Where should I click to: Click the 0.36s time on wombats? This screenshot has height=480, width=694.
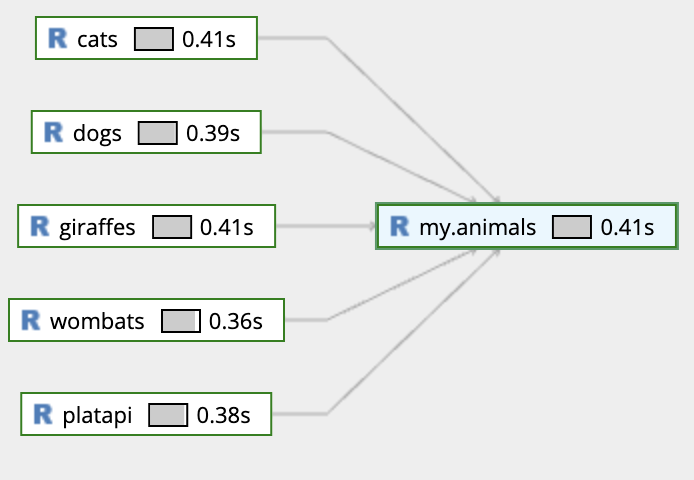[236, 321]
